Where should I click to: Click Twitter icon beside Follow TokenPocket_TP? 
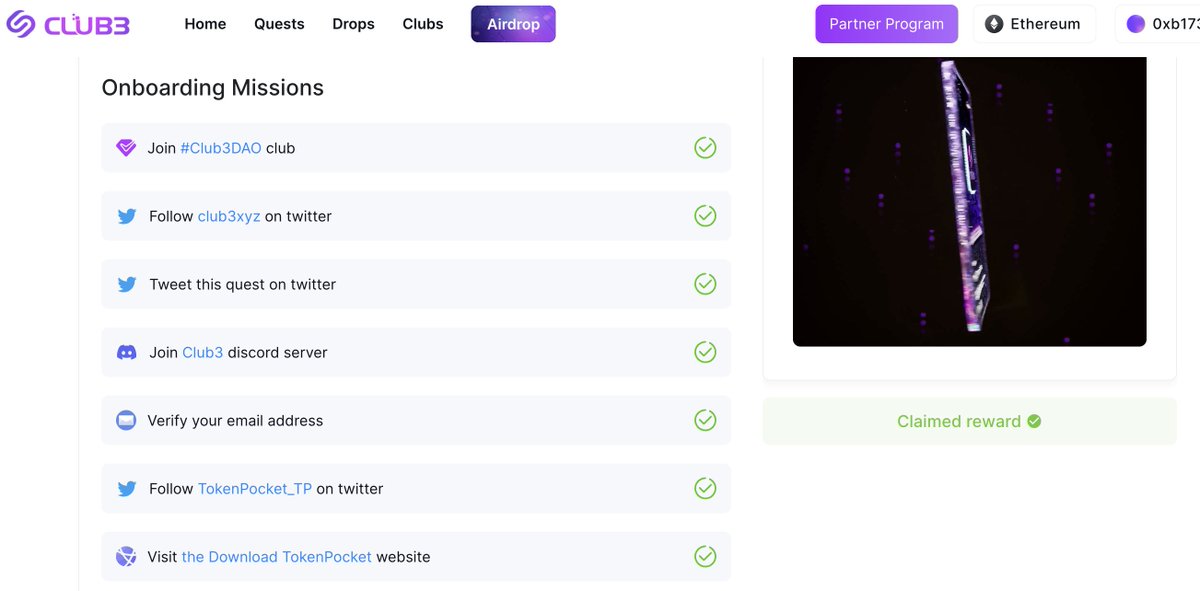pyautogui.click(x=127, y=488)
